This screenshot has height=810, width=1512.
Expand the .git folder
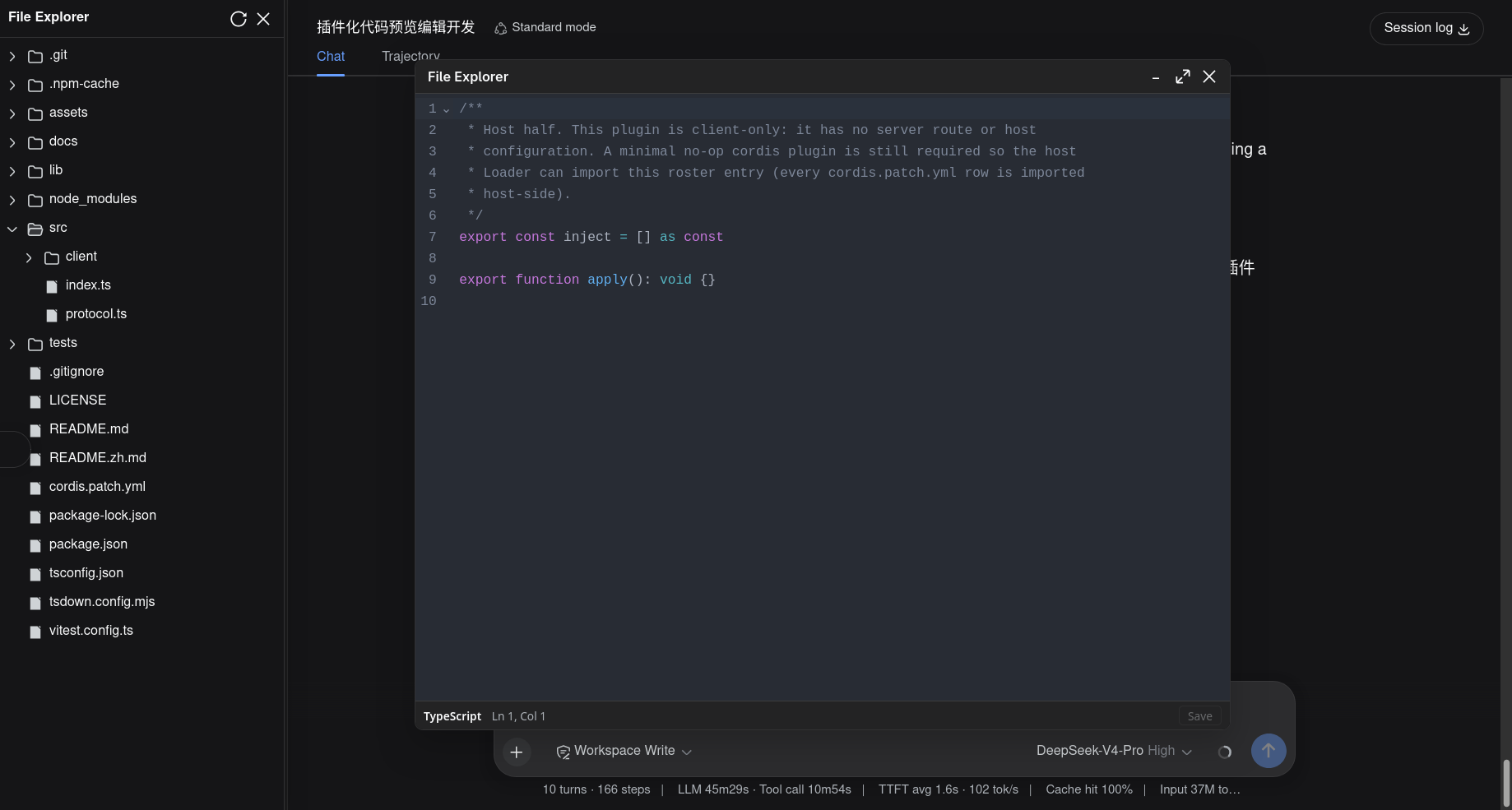click(12, 56)
